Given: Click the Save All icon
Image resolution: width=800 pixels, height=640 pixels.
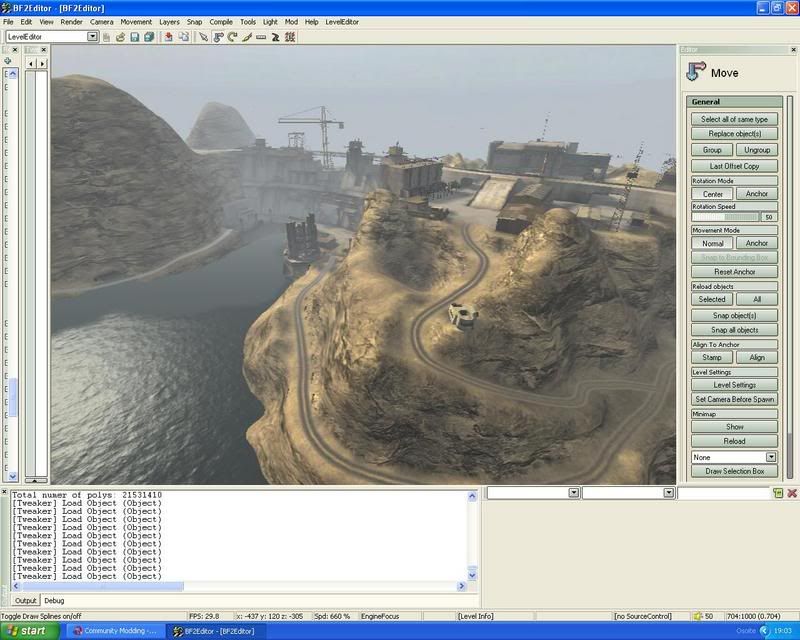Looking at the screenshot, I should [x=149, y=37].
